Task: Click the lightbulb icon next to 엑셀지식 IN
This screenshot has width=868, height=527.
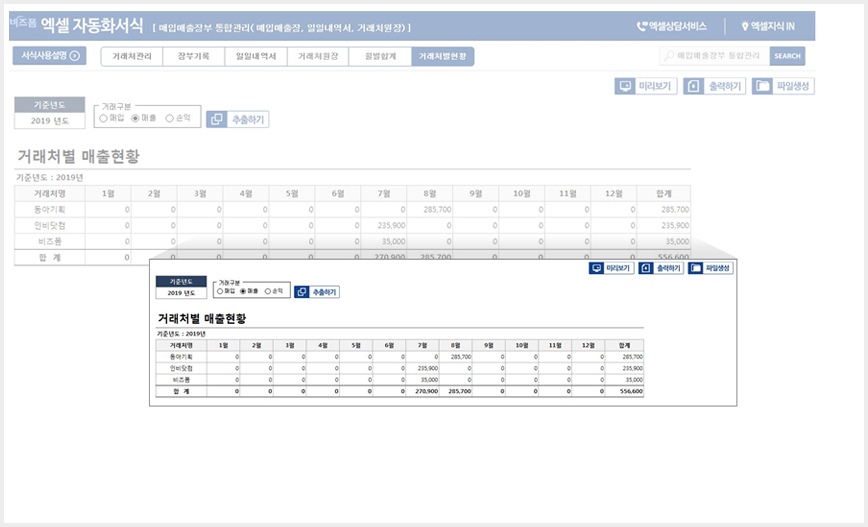Action: click(x=745, y=26)
